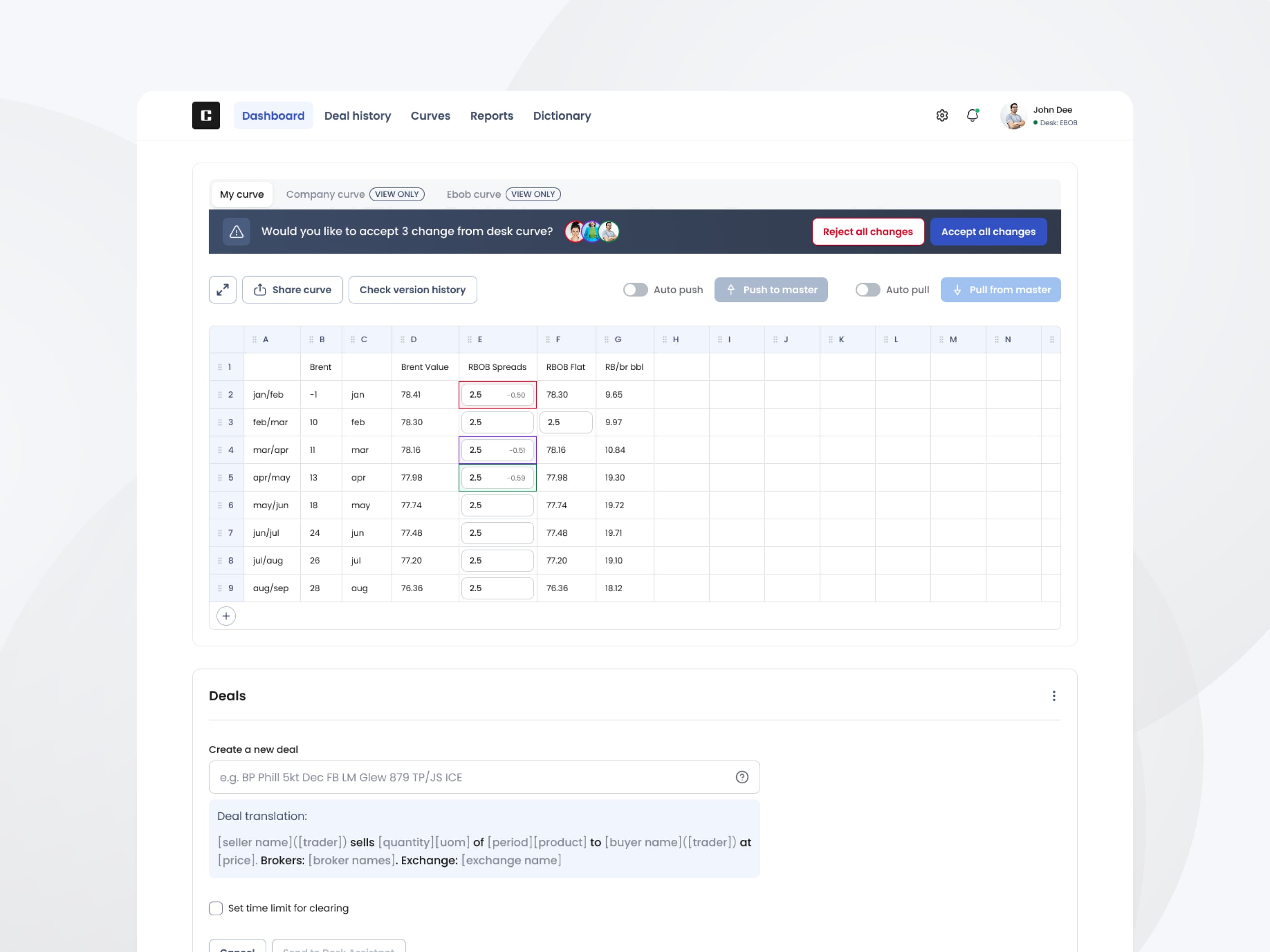Click the Create a new deal input
Image resolution: width=1270 pixels, height=952 pixels.
coord(484,777)
